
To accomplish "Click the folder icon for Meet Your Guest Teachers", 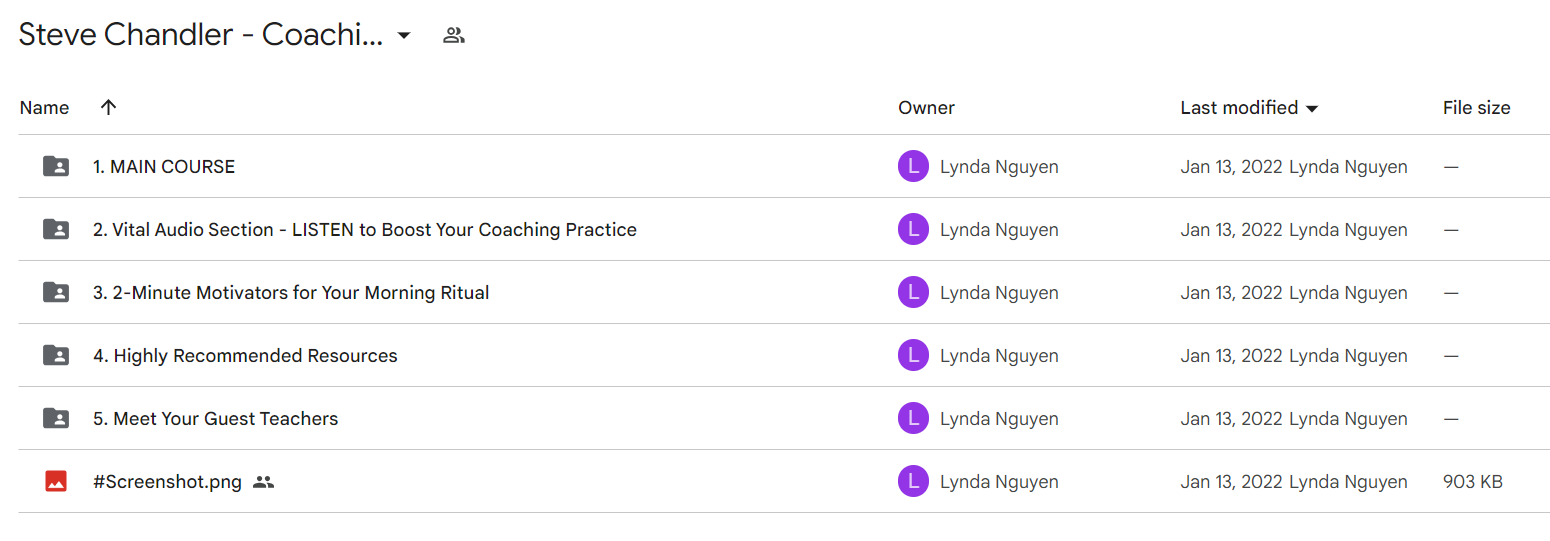I will point(56,419).
